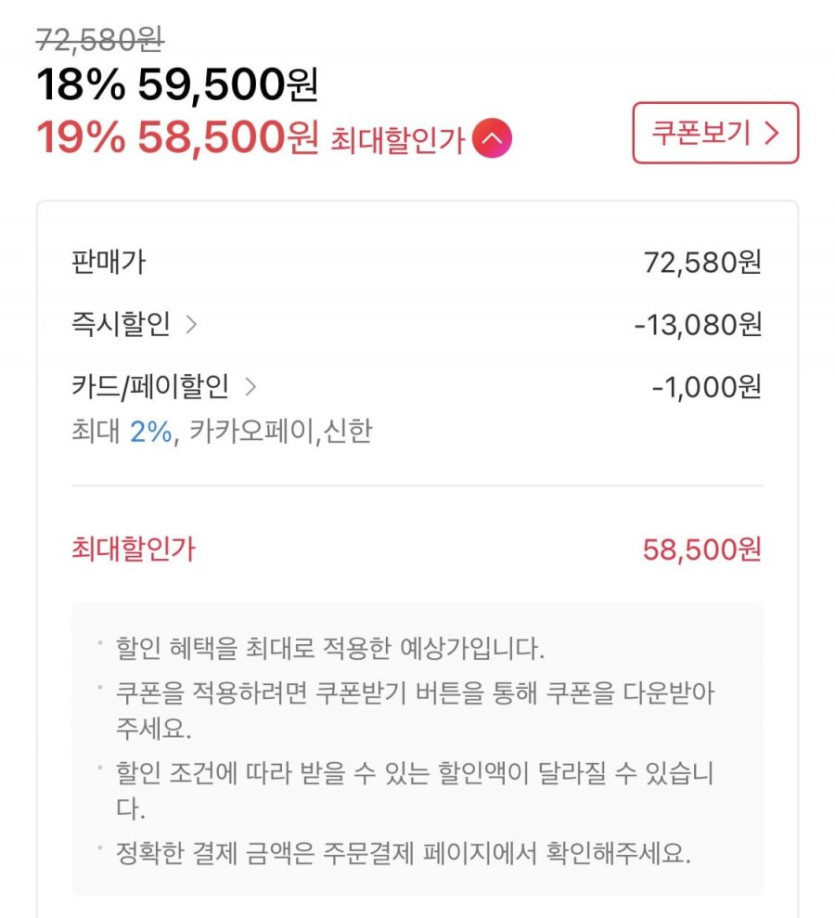
Task: Select the 18% 59,500원 price line
Action: pos(177,86)
